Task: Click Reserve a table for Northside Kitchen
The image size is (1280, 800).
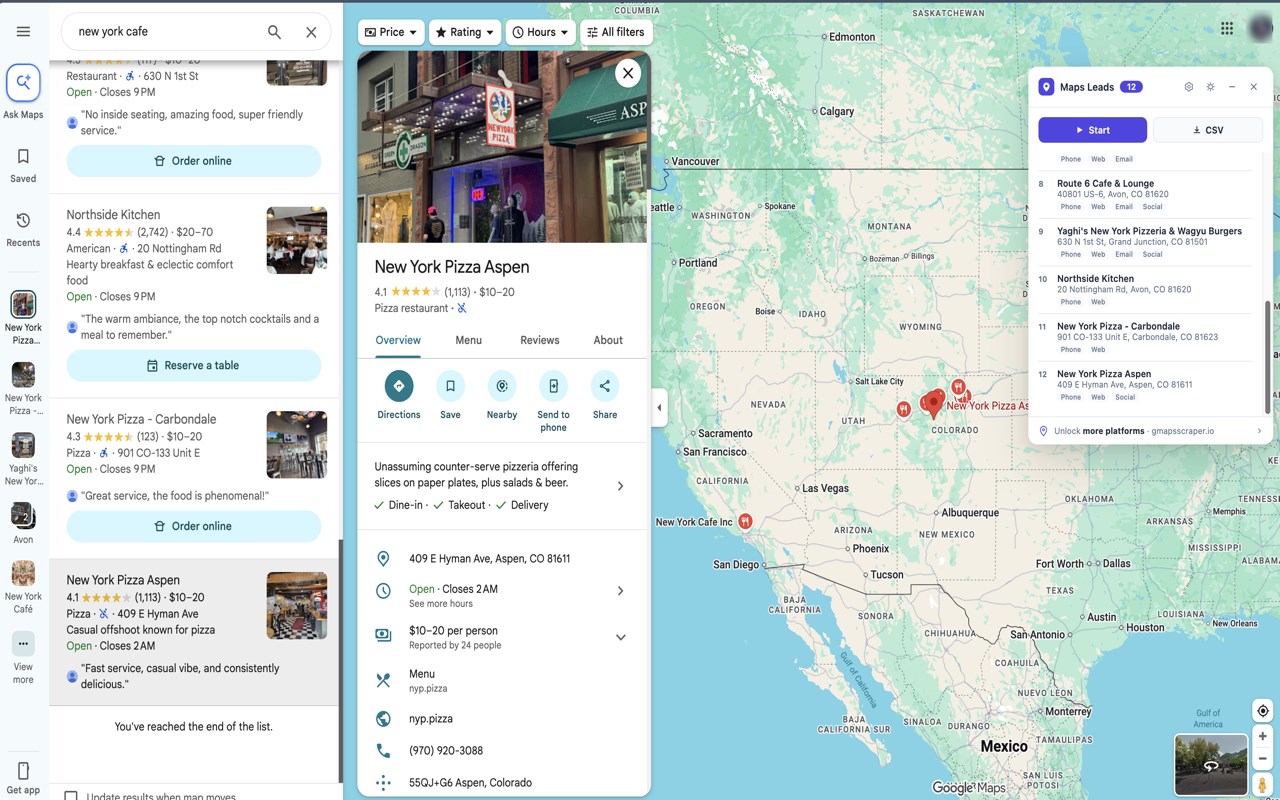Action: pos(194,366)
